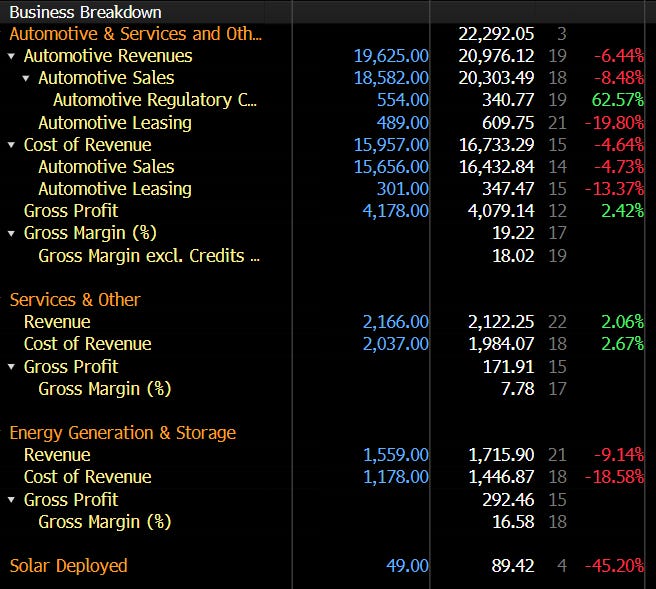Collapse Automotive Sales triangle under Automotive Revenues
This screenshot has width=656, height=589.
pos(25,79)
